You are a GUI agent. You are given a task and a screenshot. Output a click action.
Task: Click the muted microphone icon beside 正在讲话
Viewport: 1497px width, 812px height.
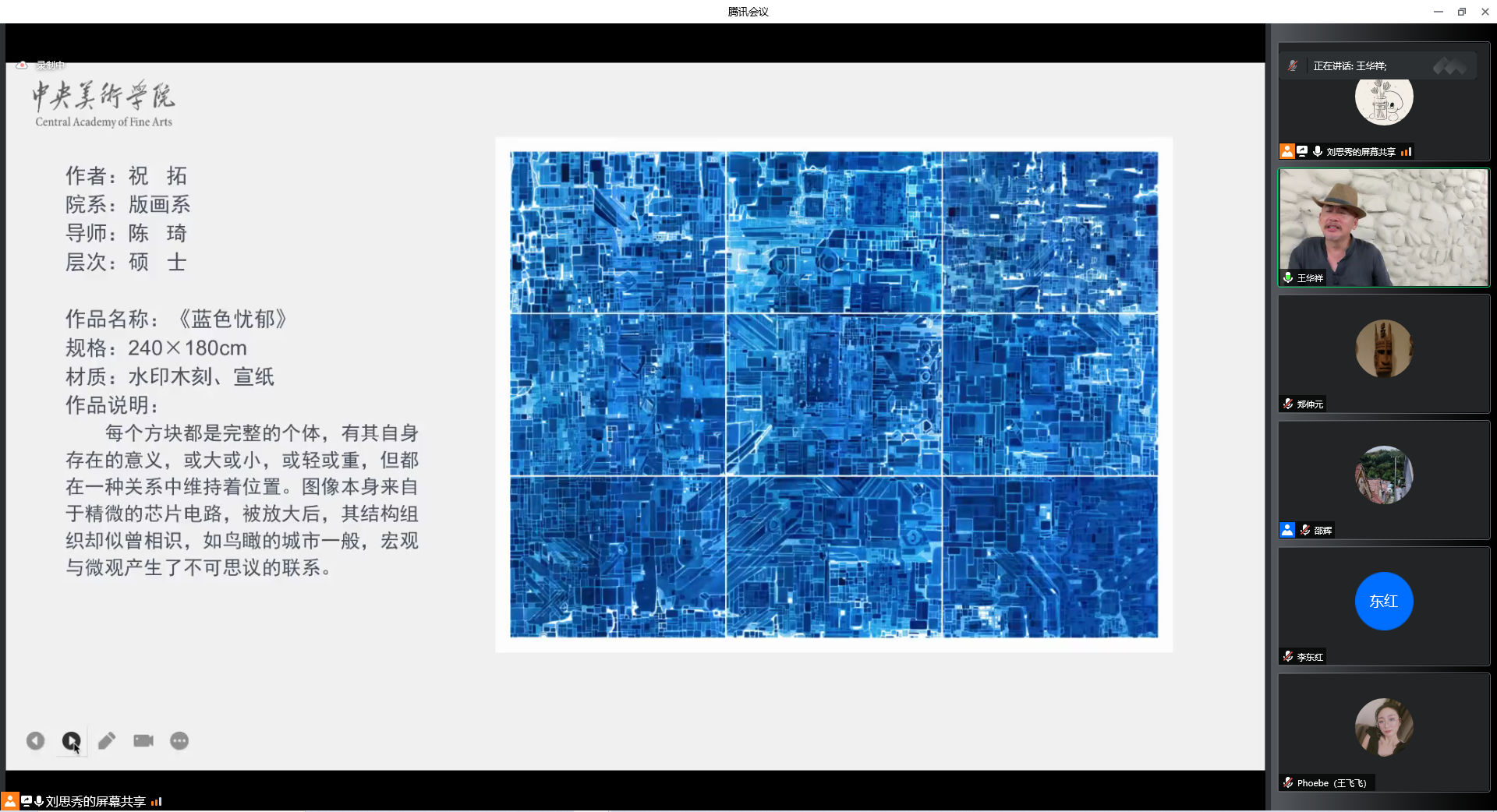(1293, 65)
